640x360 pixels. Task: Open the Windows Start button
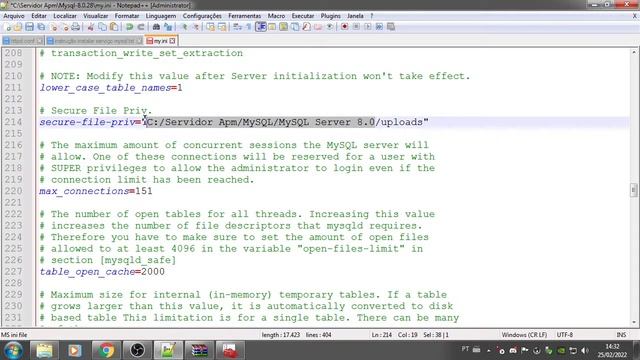coord(13,351)
